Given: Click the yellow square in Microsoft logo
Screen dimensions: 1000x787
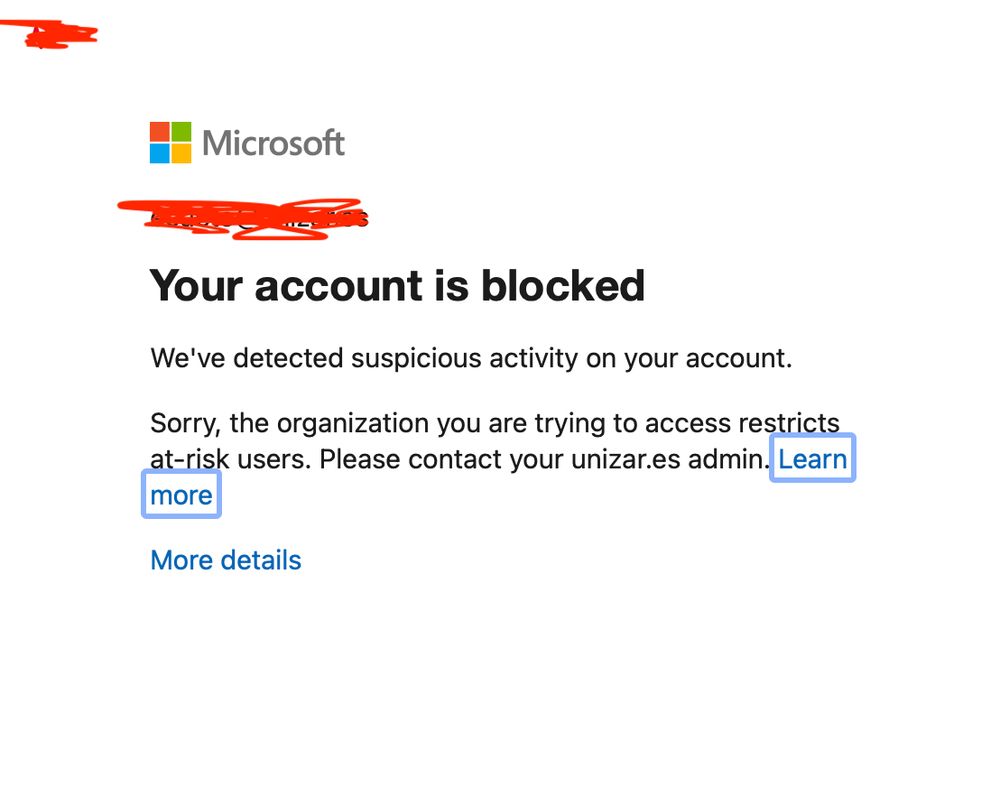Looking at the screenshot, I should [181, 153].
